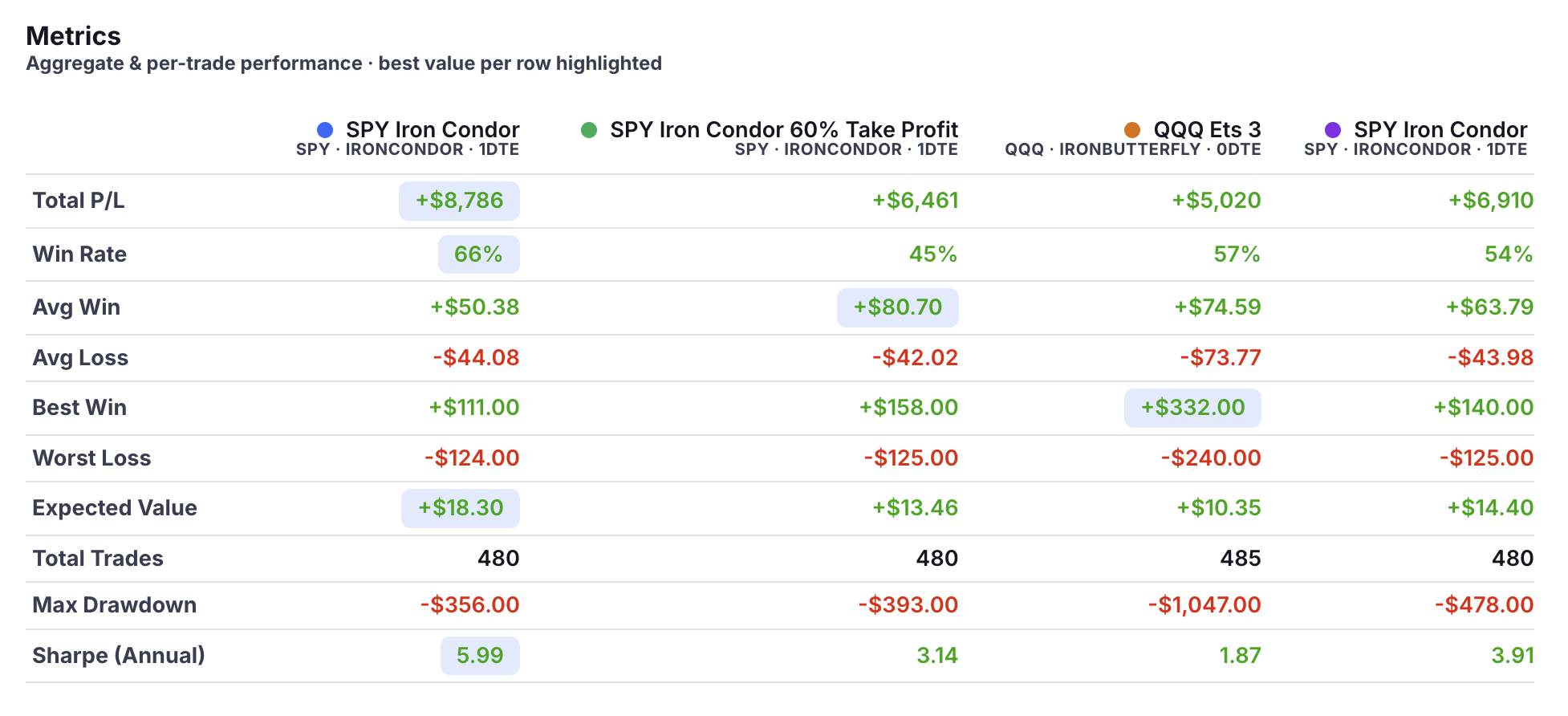
Task: Click the +$6,461 total P/L value
Action: 916,201
